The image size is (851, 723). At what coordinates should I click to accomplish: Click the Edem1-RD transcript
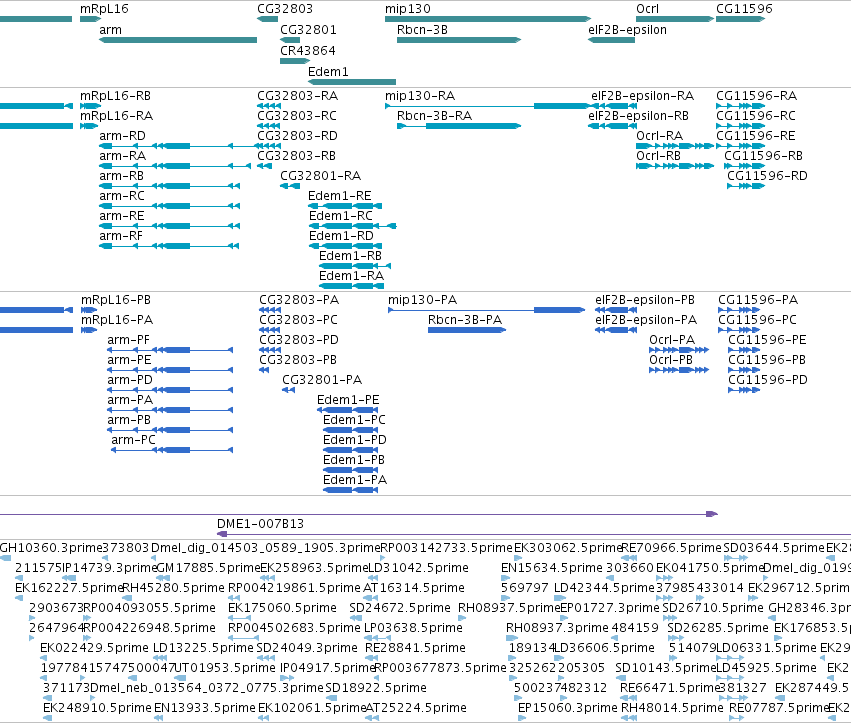click(x=346, y=246)
